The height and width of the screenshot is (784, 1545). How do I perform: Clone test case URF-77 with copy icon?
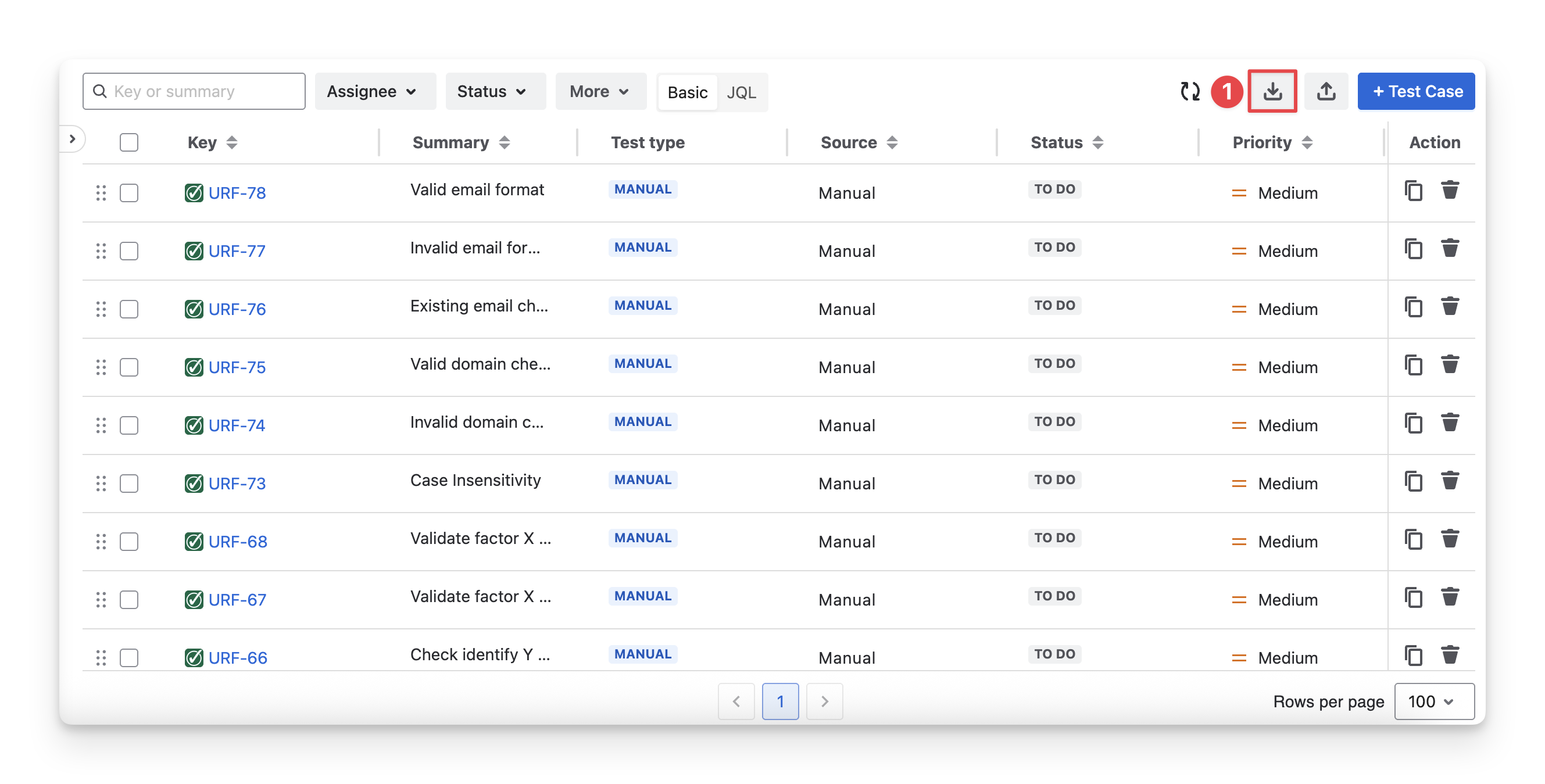(1413, 248)
